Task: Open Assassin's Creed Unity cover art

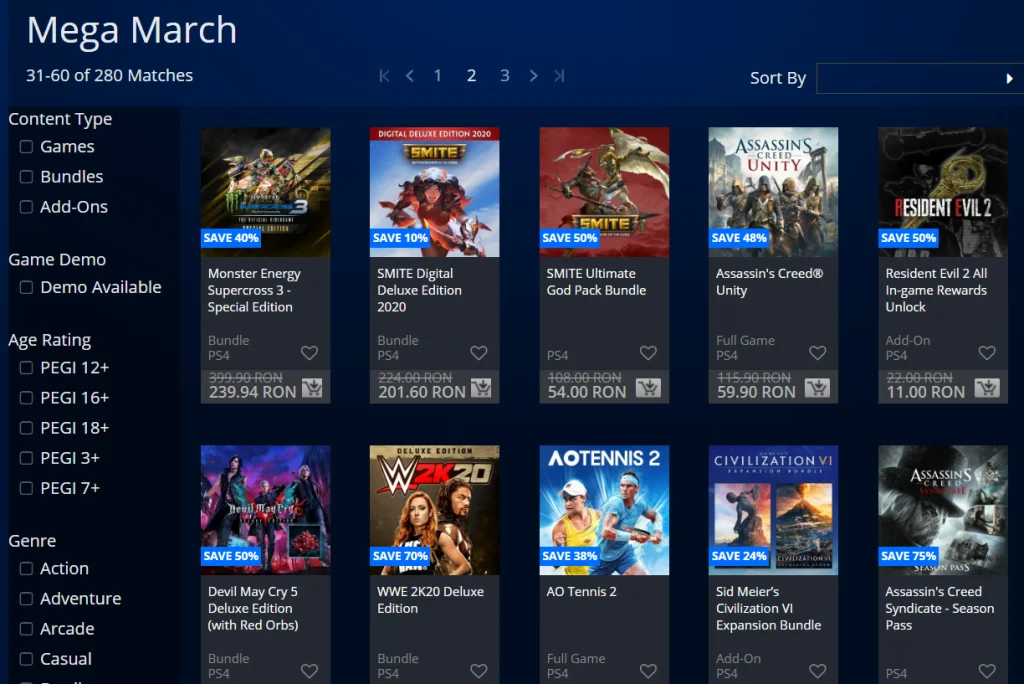Action: tap(773, 192)
